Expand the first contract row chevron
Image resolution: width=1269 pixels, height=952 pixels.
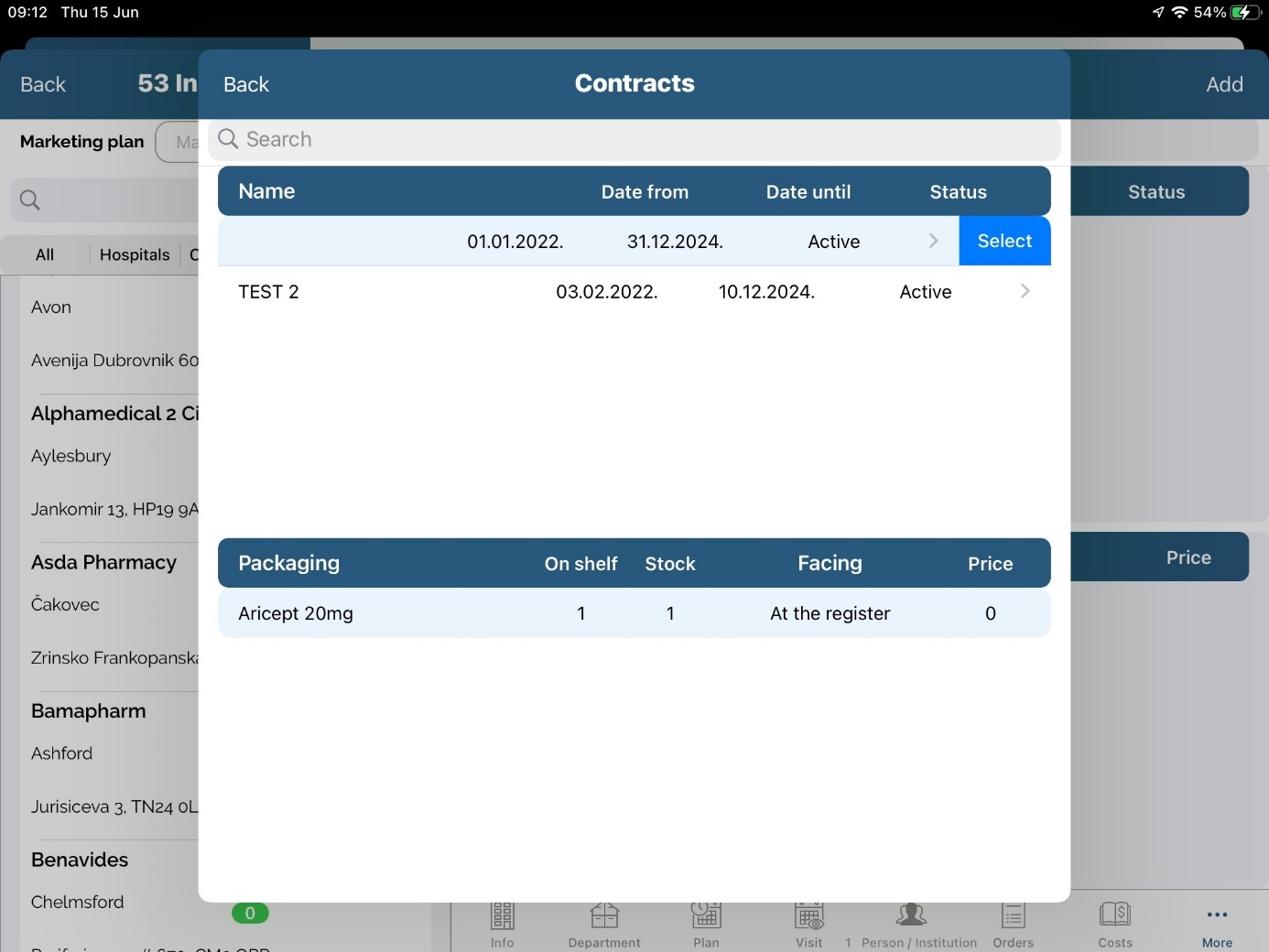tap(933, 241)
